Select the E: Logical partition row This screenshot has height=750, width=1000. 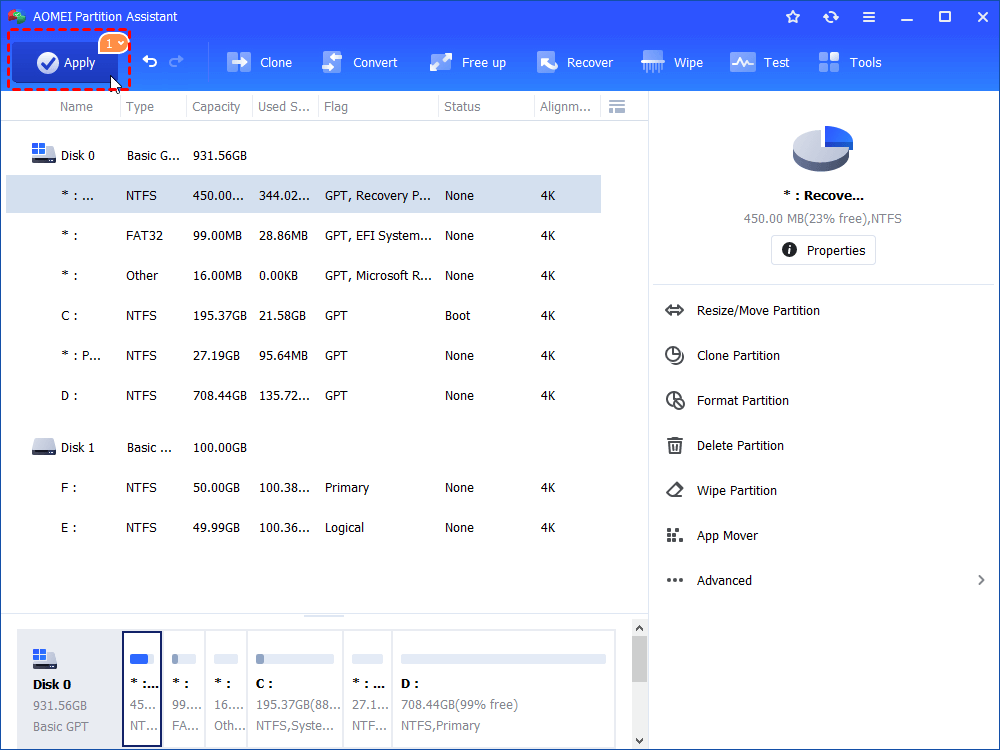coord(304,527)
